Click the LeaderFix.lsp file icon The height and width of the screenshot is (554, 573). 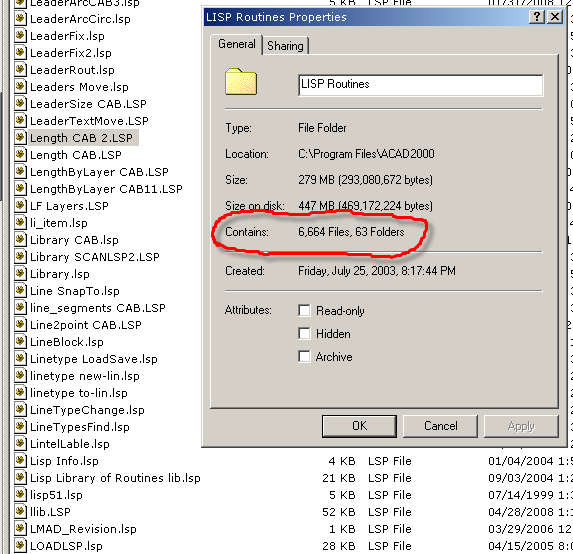coord(20,36)
